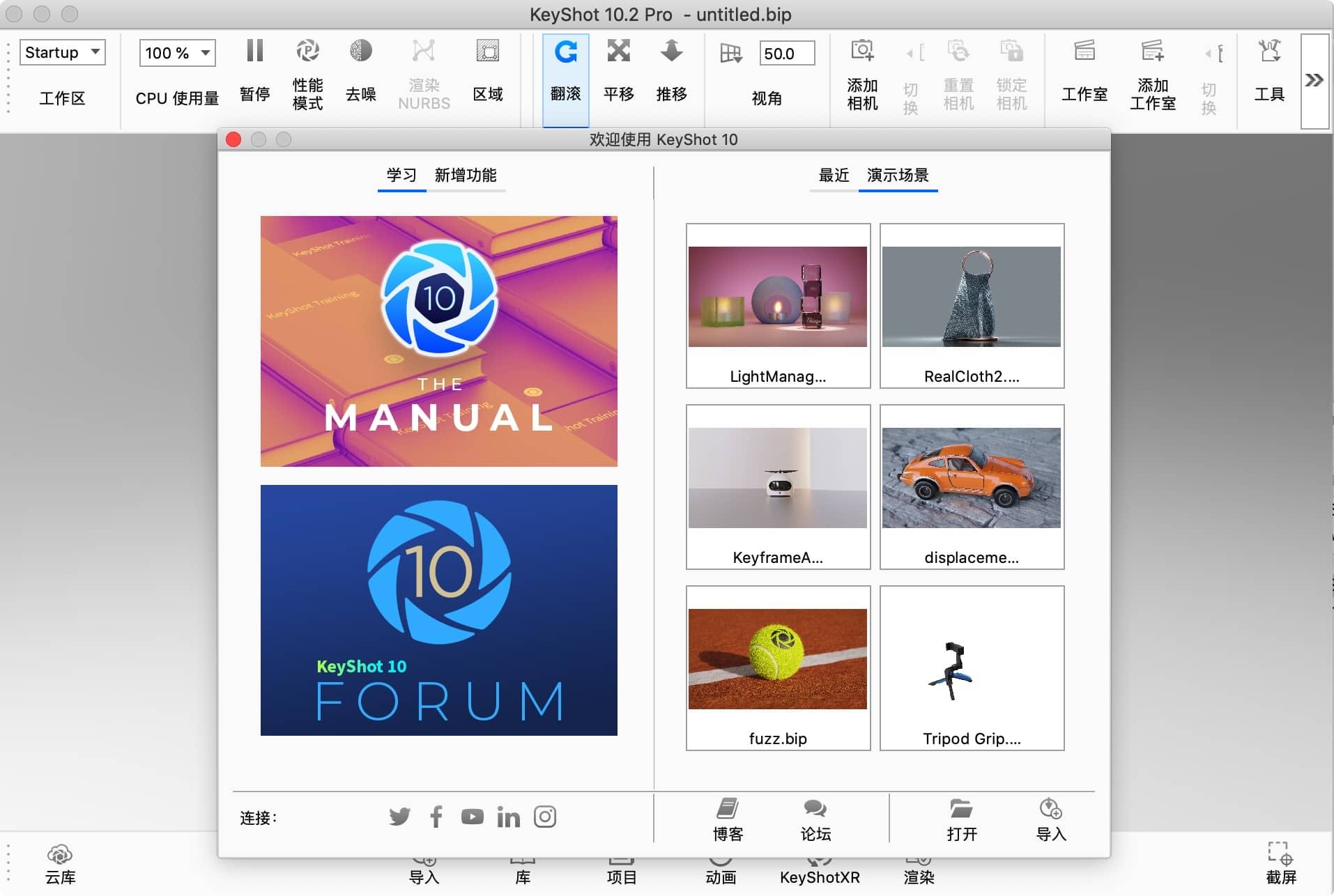
Task: Click the Render NURBS (渲染 NURBS) icon
Action: point(423,50)
